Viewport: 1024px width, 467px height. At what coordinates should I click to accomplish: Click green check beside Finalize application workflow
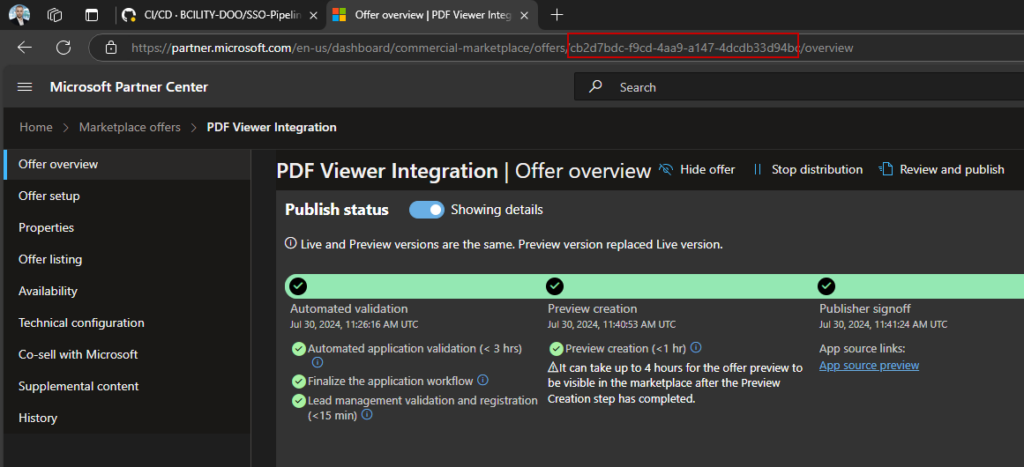tap(298, 381)
